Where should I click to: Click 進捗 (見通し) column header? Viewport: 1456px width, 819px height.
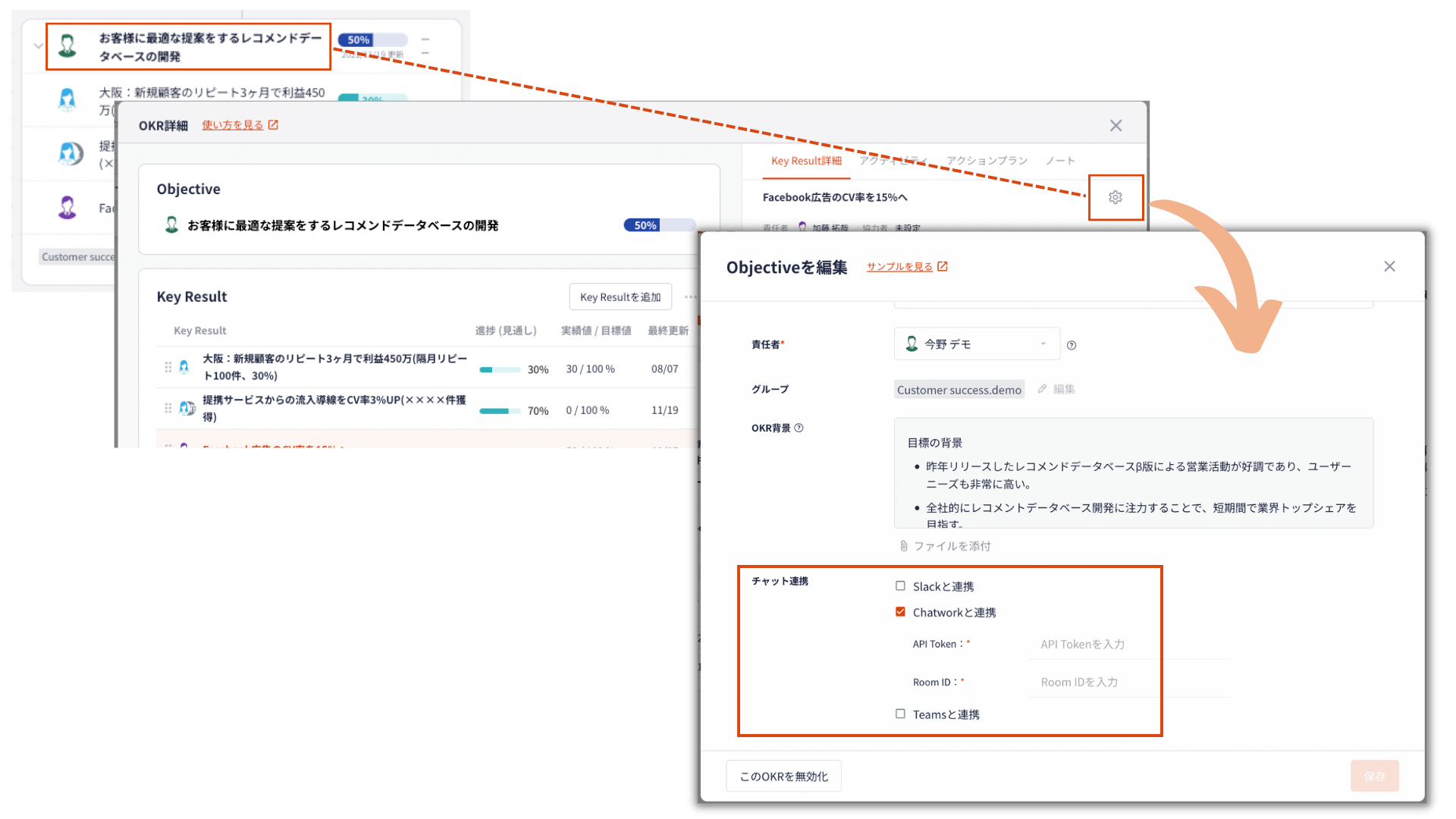[506, 331]
